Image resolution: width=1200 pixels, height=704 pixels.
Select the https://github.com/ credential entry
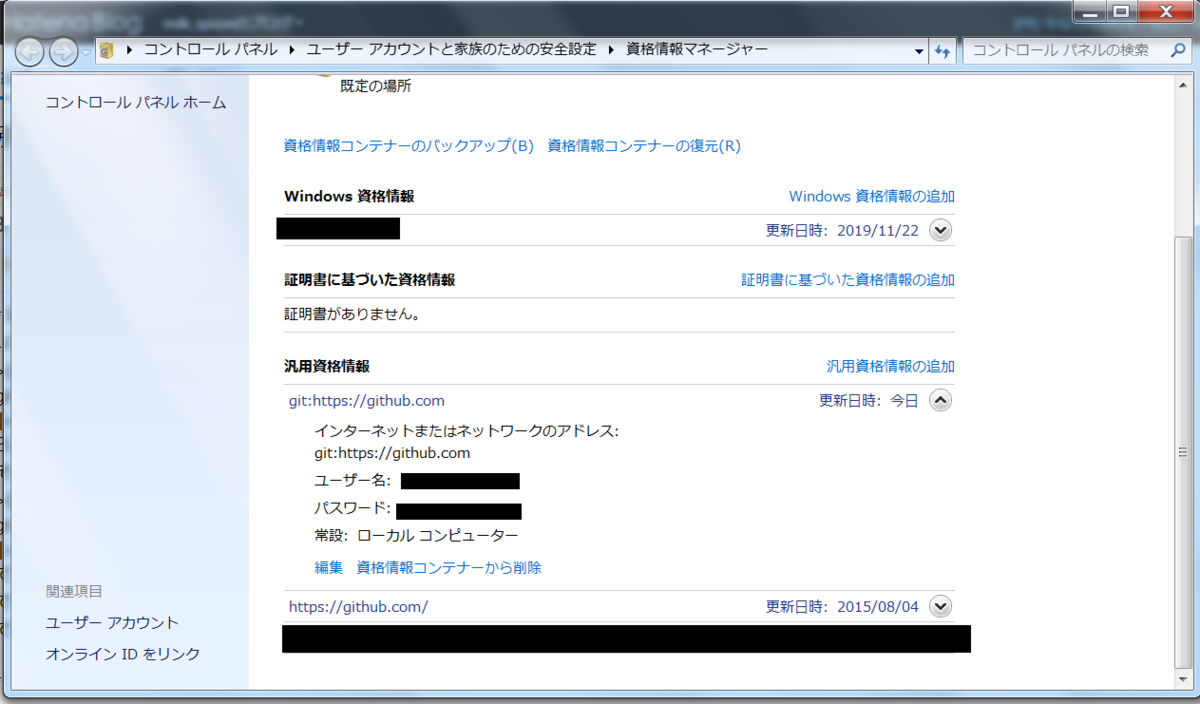click(x=359, y=606)
